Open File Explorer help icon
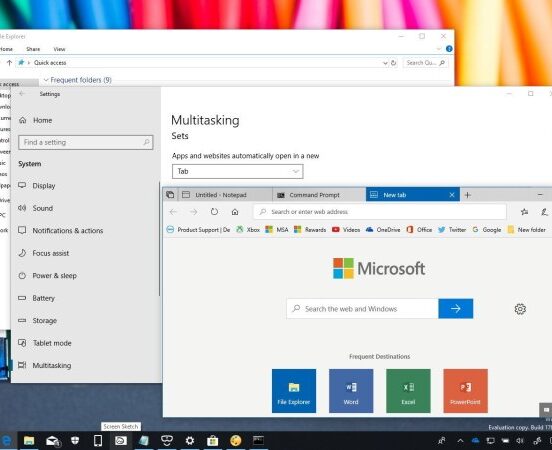This screenshot has width=552, height=450. 449,49
